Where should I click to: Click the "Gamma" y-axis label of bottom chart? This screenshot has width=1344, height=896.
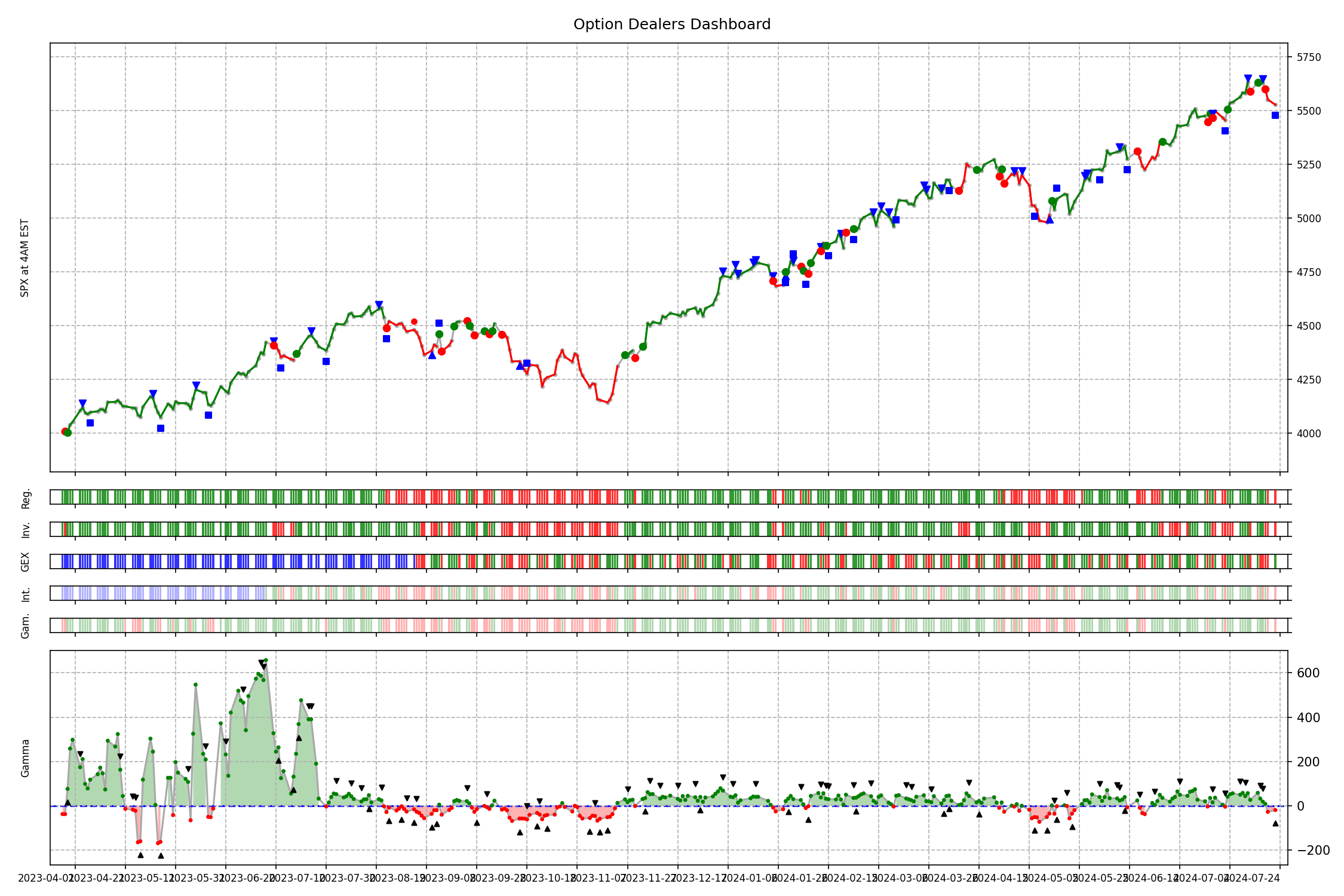point(25,758)
